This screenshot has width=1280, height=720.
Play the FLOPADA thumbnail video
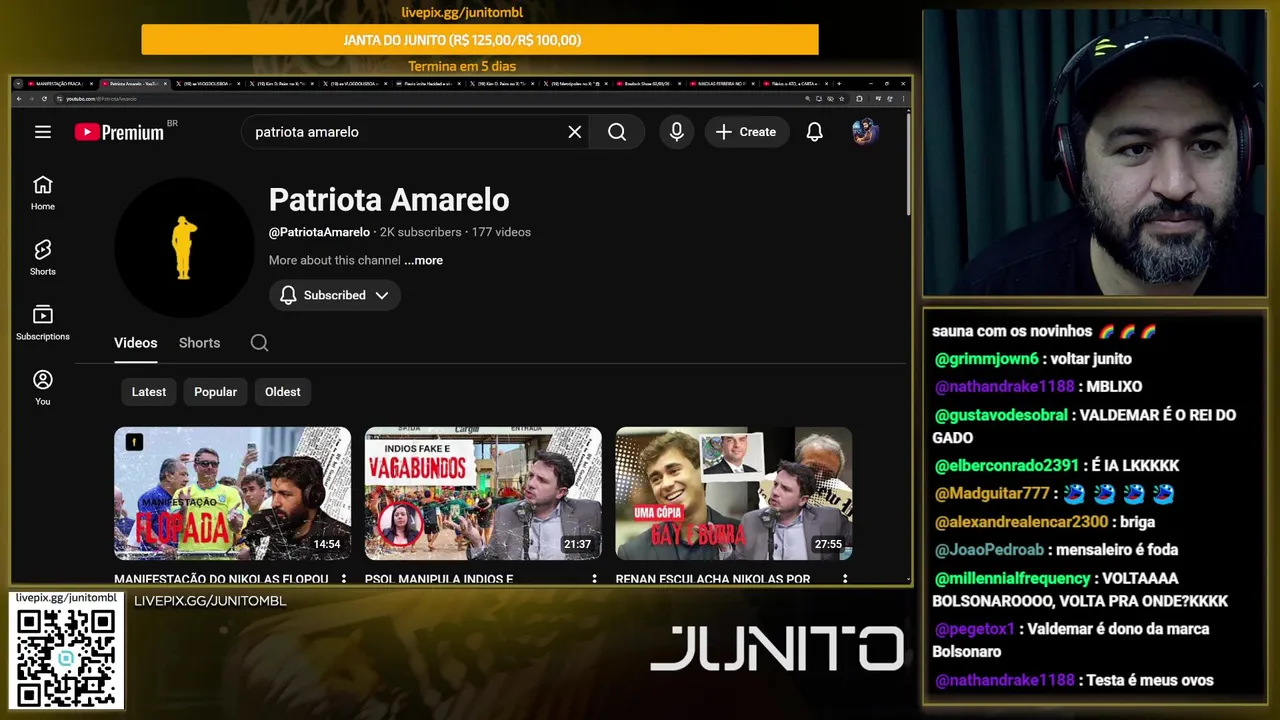[232, 493]
